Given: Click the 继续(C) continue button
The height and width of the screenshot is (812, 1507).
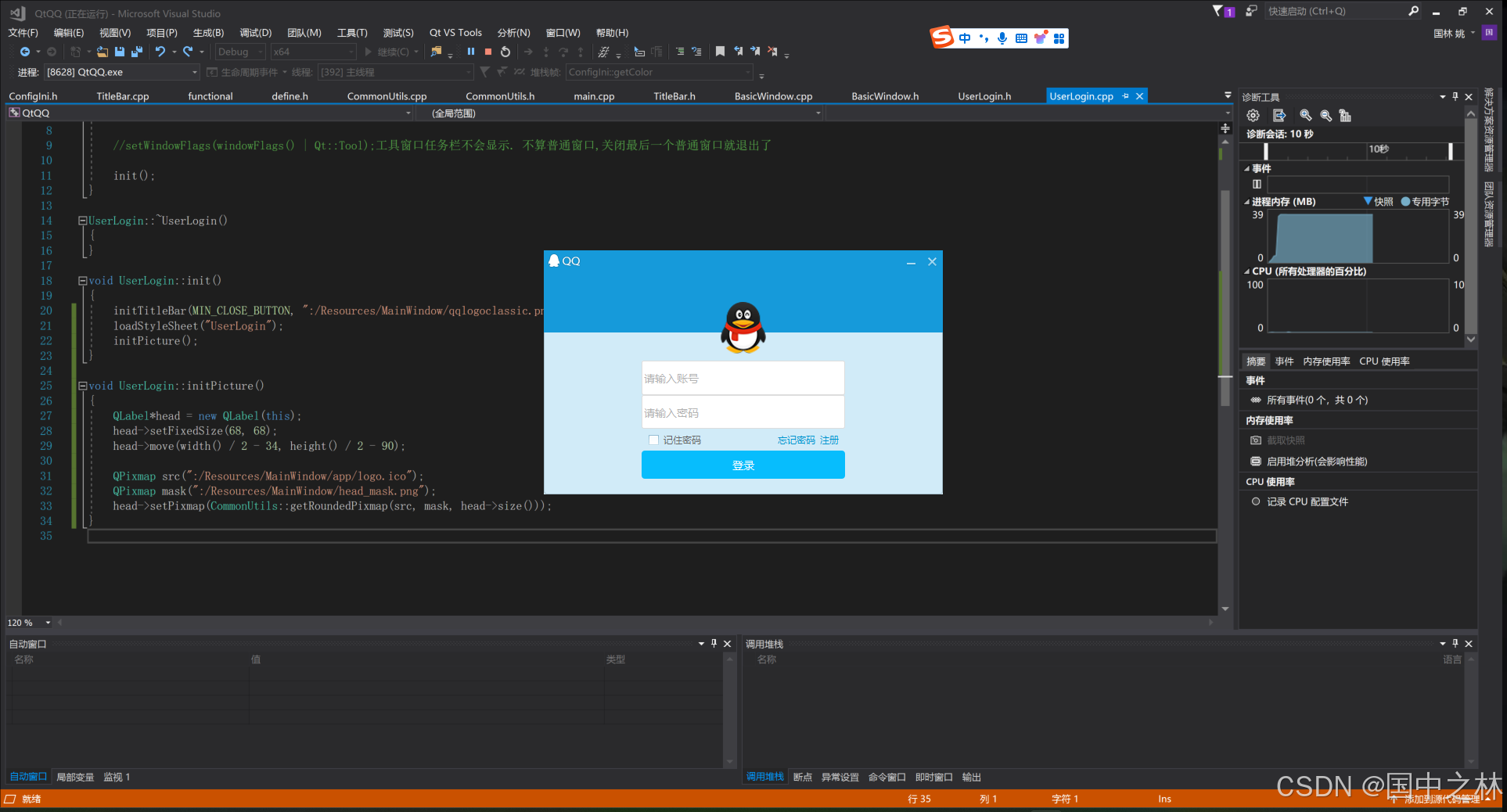Looking at the screenshot, I should pyautogui.click(x=387, y=52).
